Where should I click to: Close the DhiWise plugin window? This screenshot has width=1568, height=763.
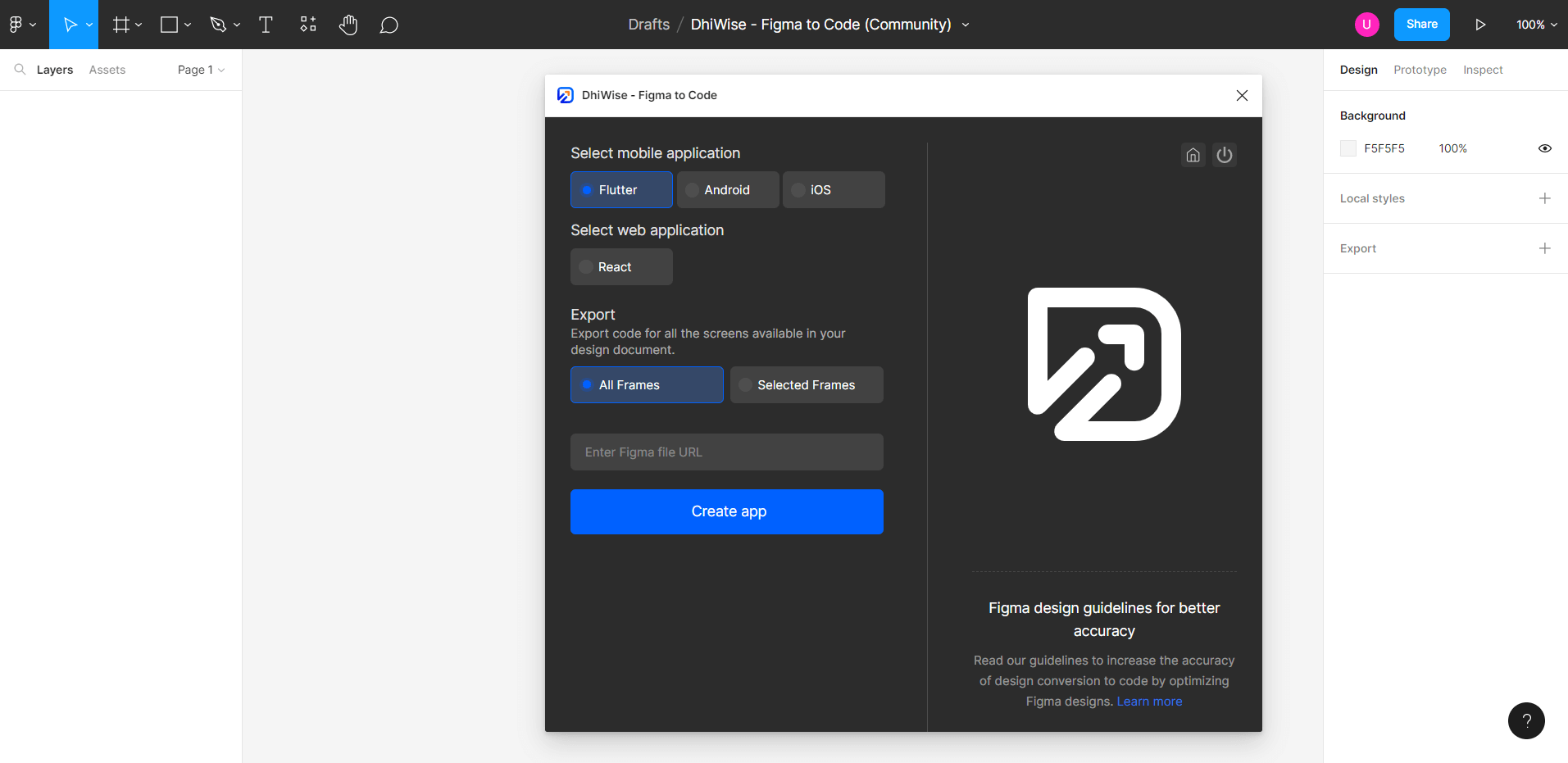coord(1243,96)
